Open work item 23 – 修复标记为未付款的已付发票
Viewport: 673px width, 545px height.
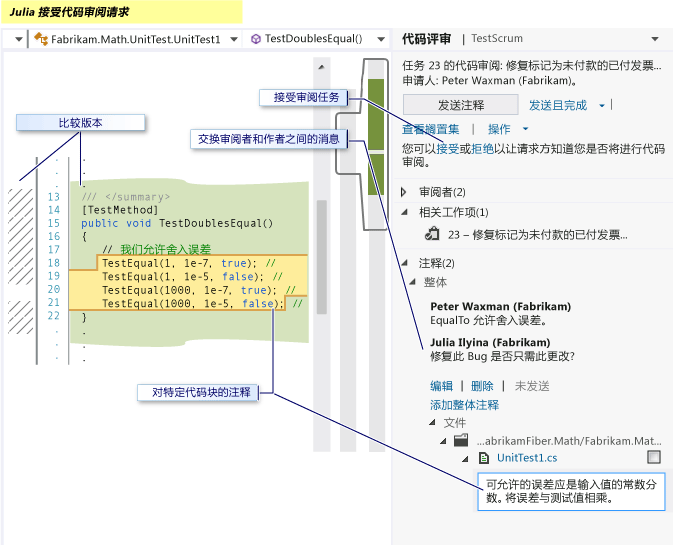pos(538,235)
